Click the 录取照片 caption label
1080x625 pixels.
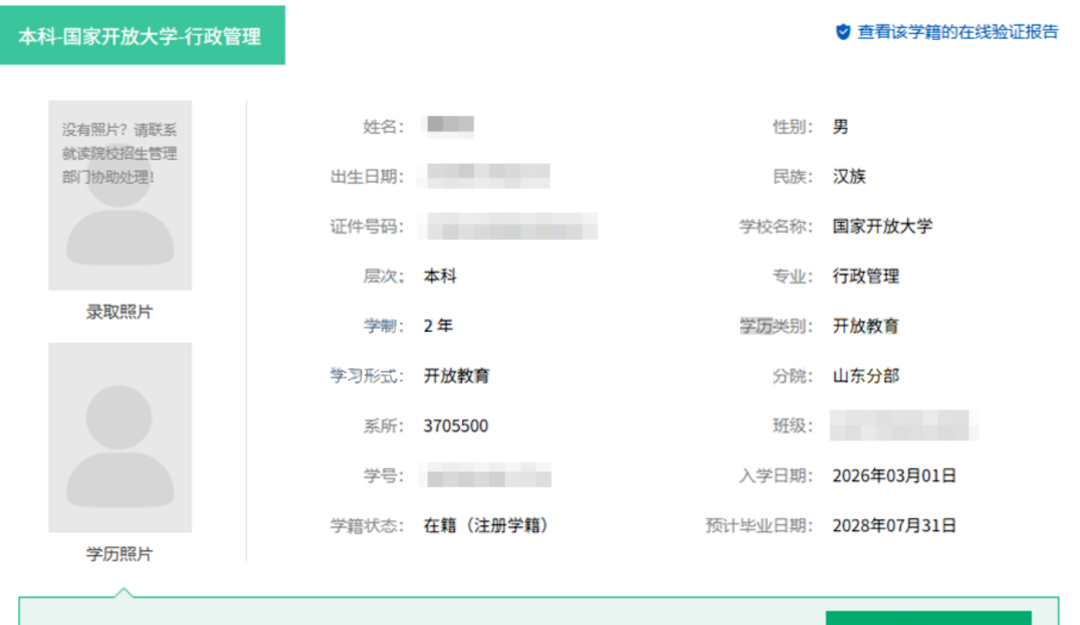(x=119, y=311)
